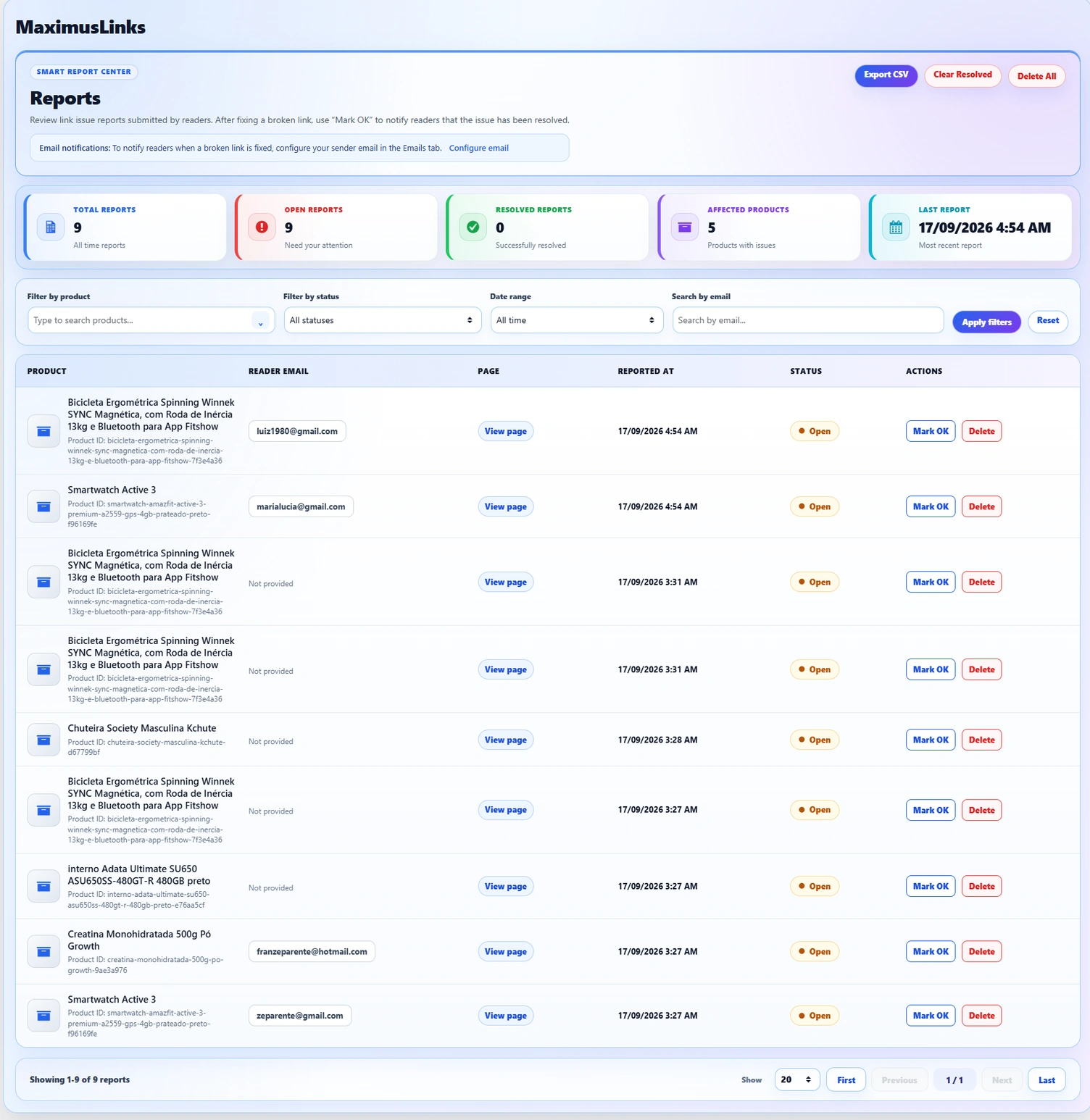Image resolution: width=1090 pixels, height=1120 pixels.
Task: View page for zeparente@gmail.com report
Action: pyautogui.click(x=506, y=1016)
